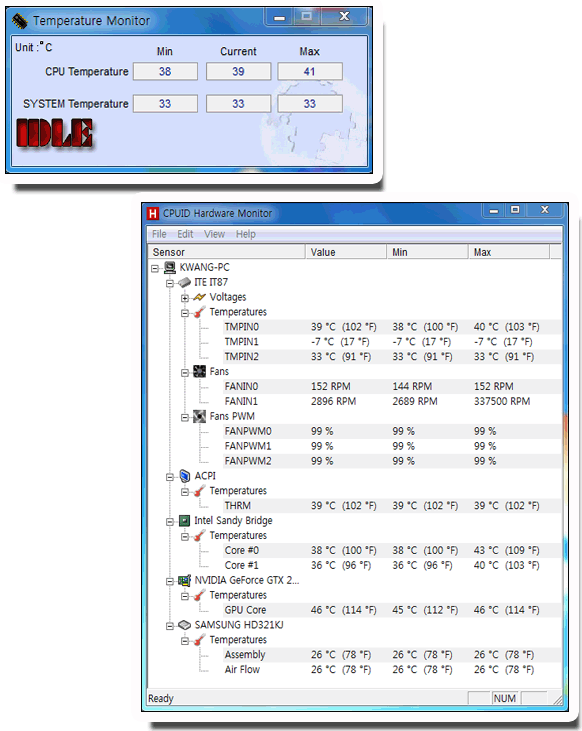582x731 pixels.
Task: Click the Sensor column header
Action: point(227,252)
